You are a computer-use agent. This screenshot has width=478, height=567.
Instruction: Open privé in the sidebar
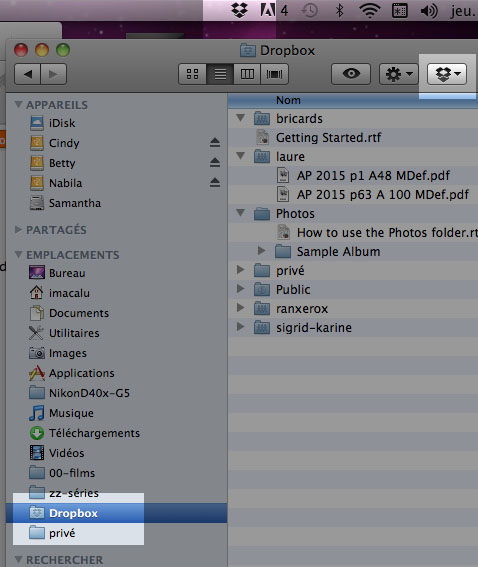(62, 533)
